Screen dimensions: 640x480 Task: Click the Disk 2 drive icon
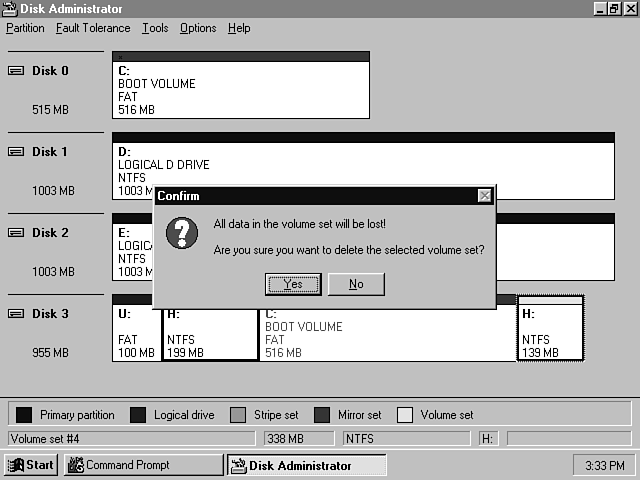click(x=16, y=233)
